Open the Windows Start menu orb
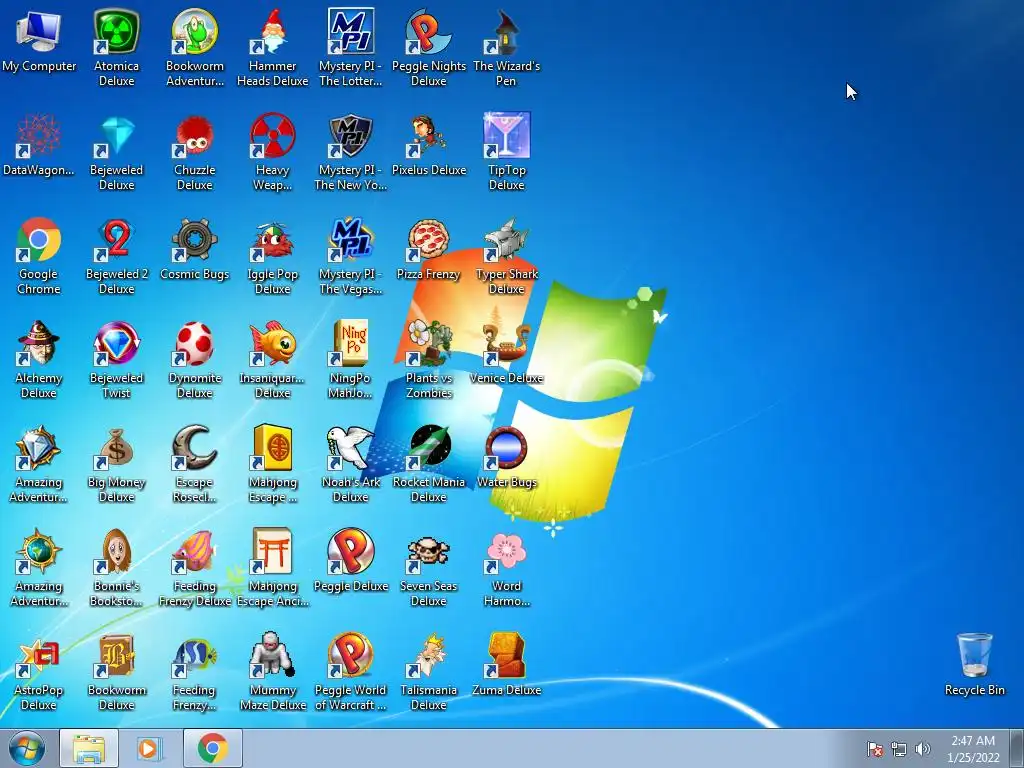This screenshot has height=768, width=1024. tap(27, 748)
